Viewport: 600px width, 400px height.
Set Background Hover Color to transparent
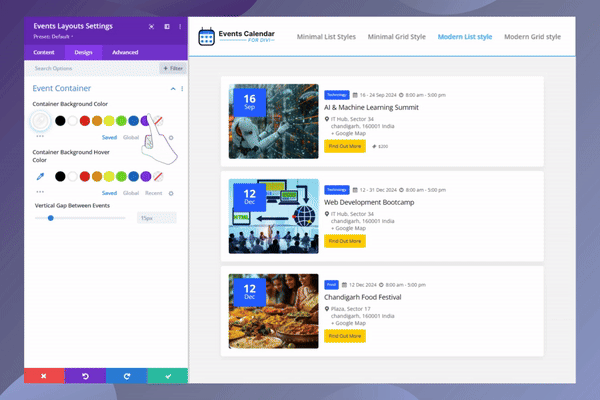(158, 176)
